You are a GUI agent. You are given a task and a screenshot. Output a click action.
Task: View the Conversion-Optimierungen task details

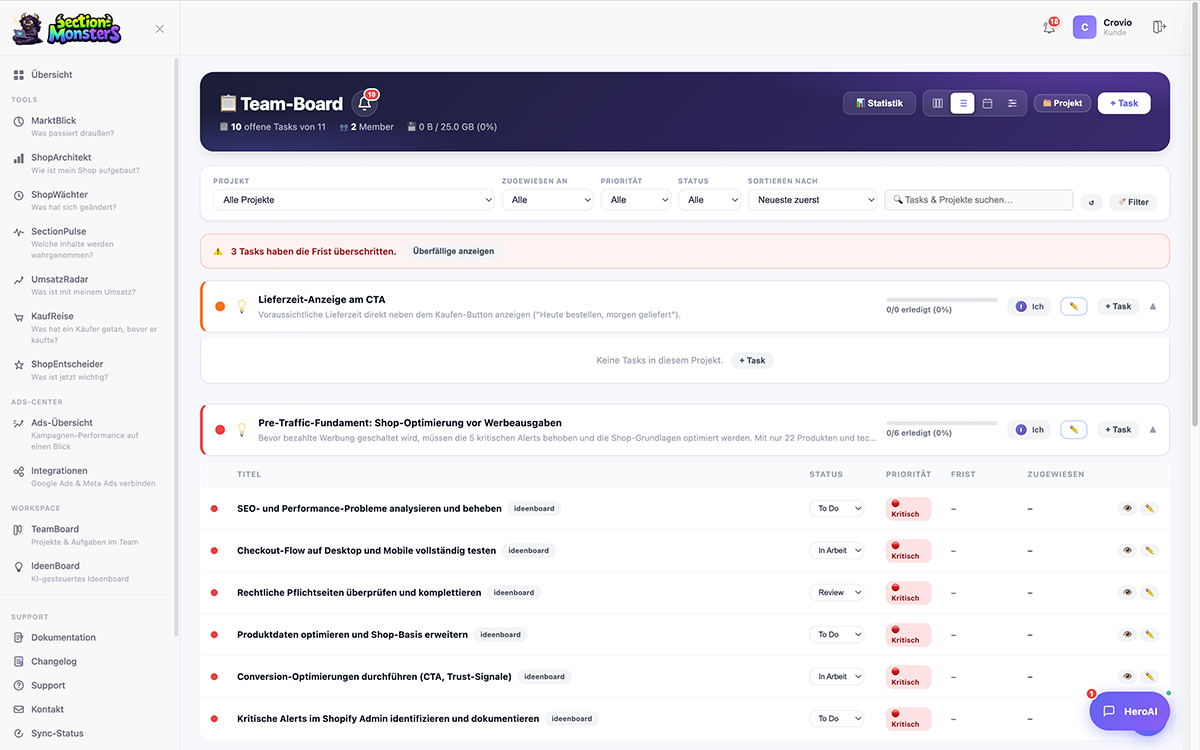click(1127, 676)
